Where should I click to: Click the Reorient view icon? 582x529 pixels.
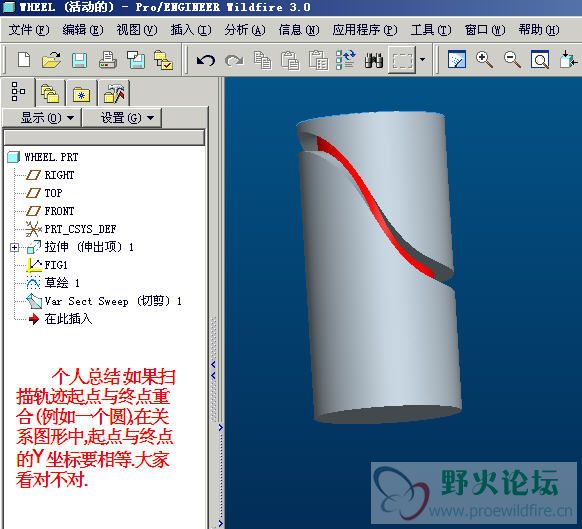click(568, 60)
